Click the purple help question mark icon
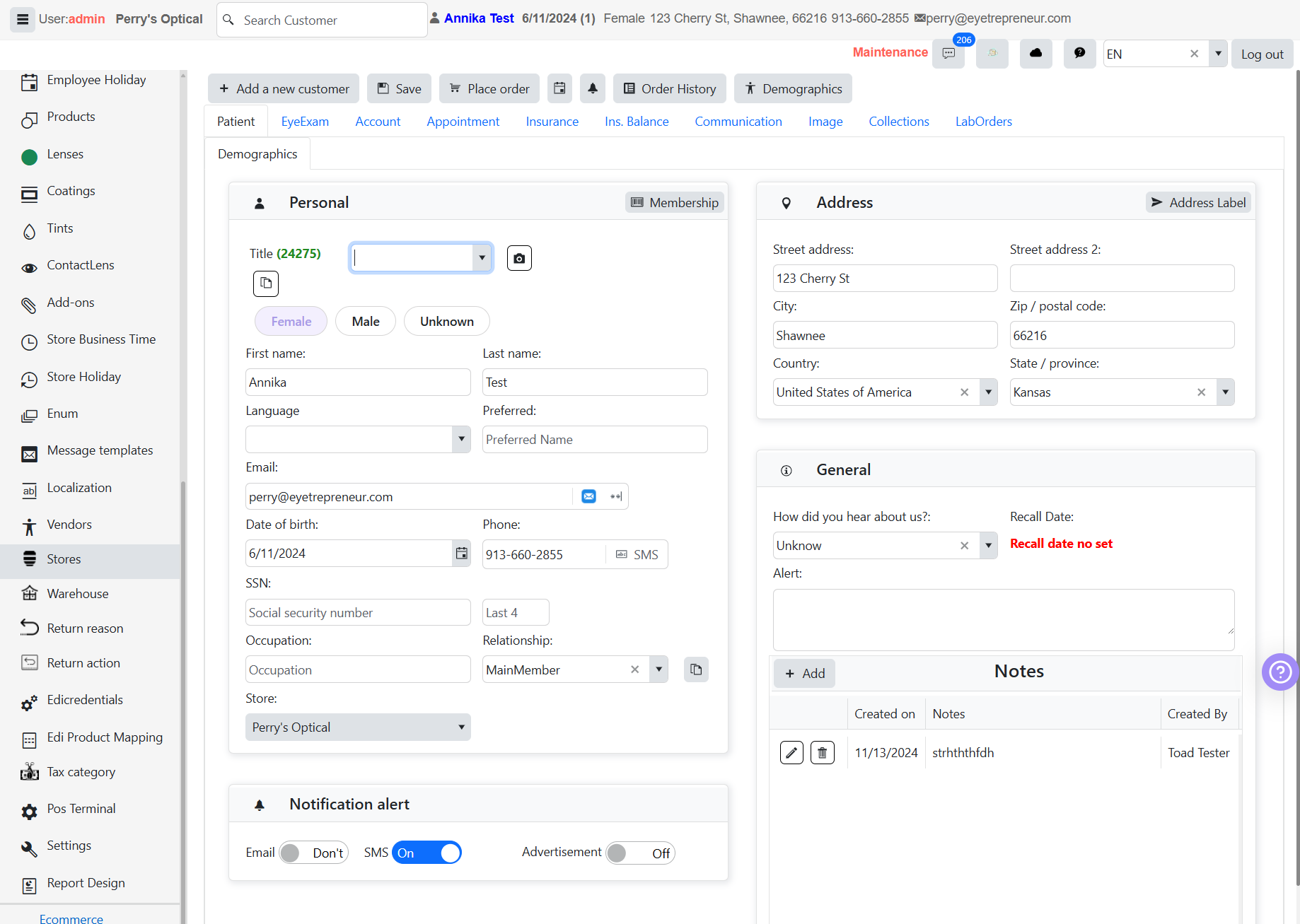 pyautogui.click(x=1280, y=672)
